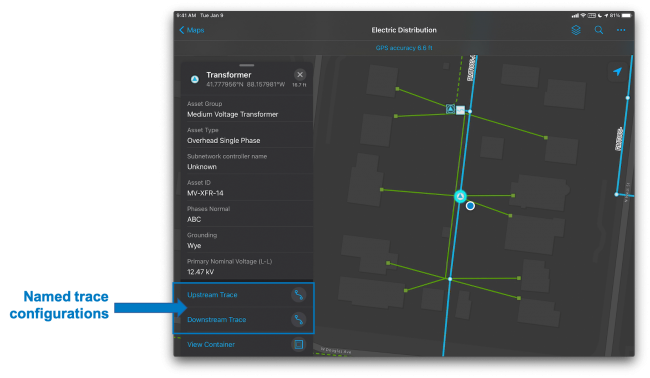Screen dimensions: 650x378
Task: Select the upper transformer symbol on map
Action: [450, 109]
